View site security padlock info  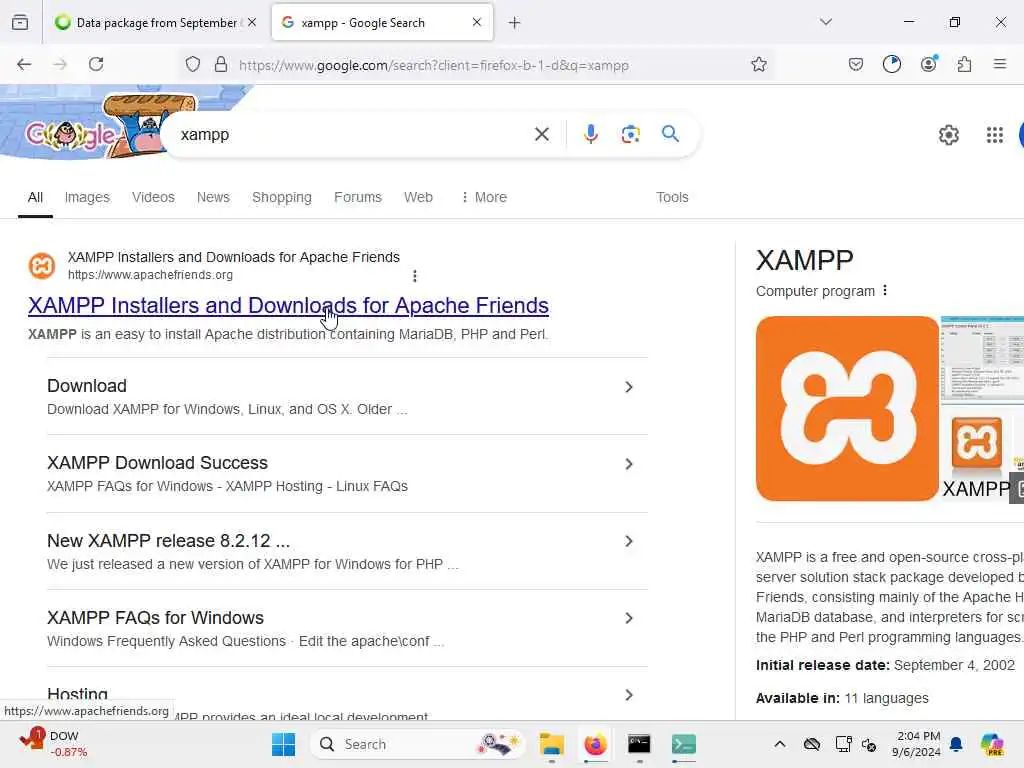click(221, 64)
